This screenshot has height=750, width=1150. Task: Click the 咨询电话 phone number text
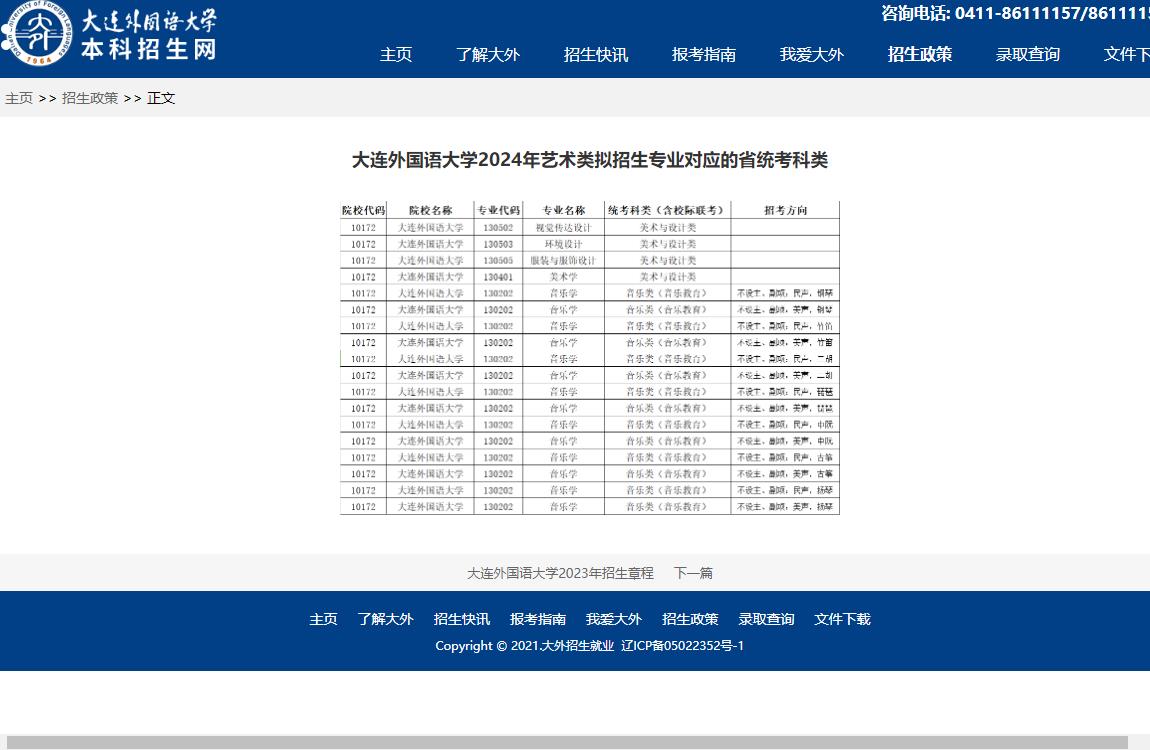tap(1015, 12)
